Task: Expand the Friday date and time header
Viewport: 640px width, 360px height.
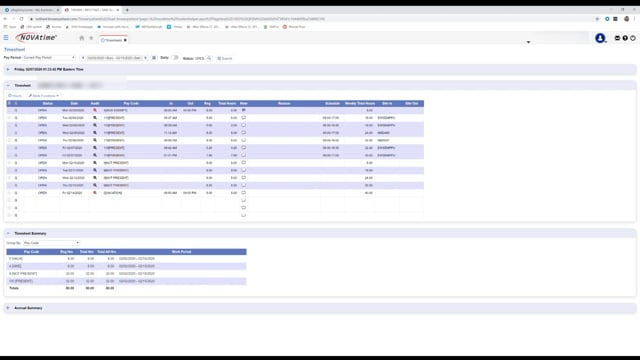Action: [8, 69]
